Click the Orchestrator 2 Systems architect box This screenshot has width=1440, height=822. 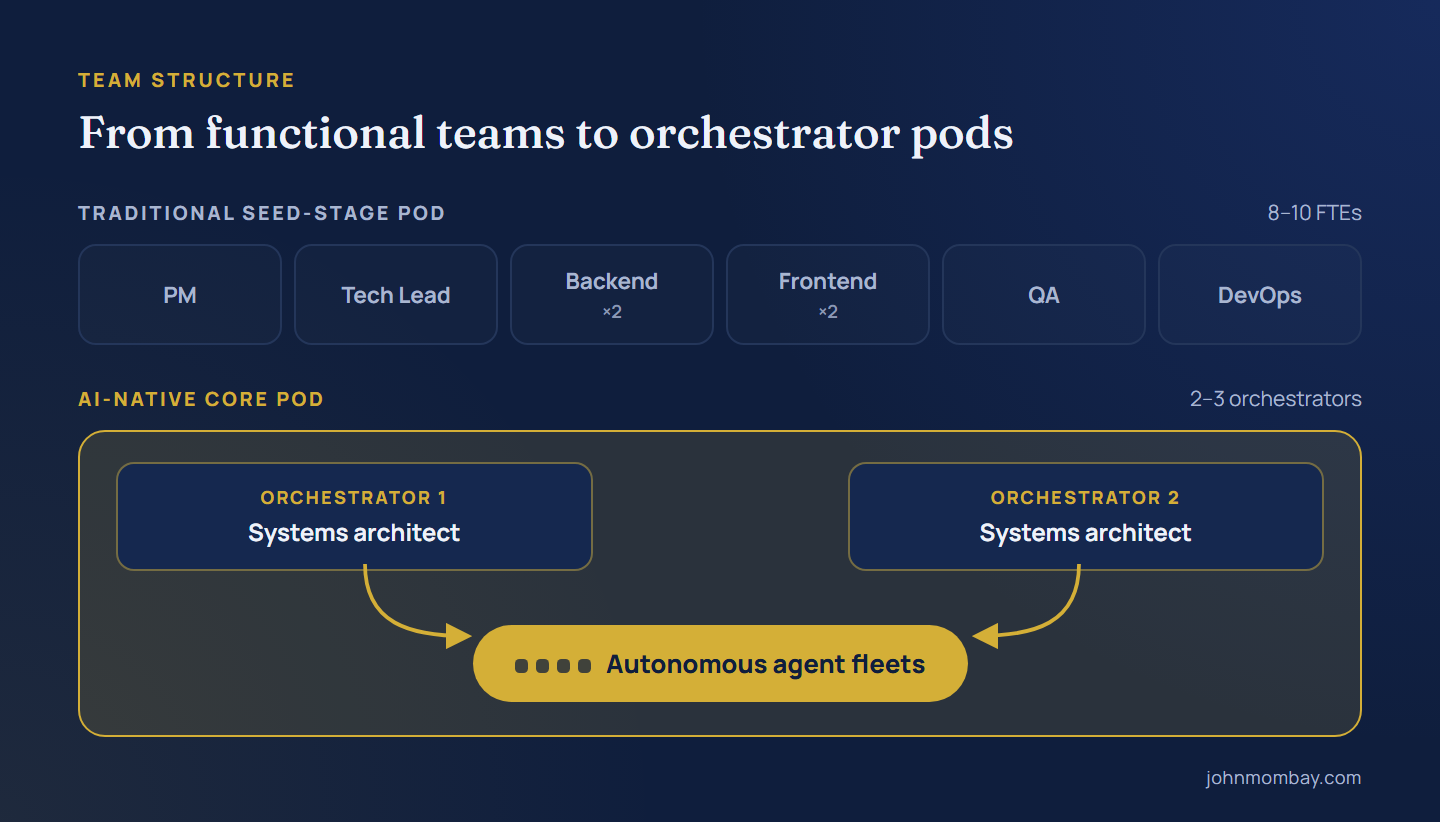tap(1086, 516)
